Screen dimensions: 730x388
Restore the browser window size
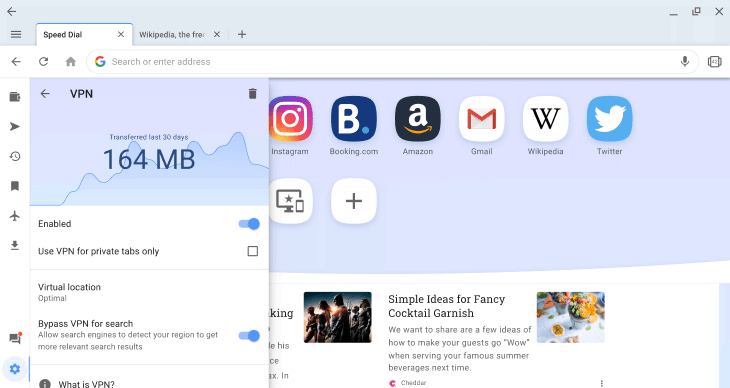click(696, 11)
